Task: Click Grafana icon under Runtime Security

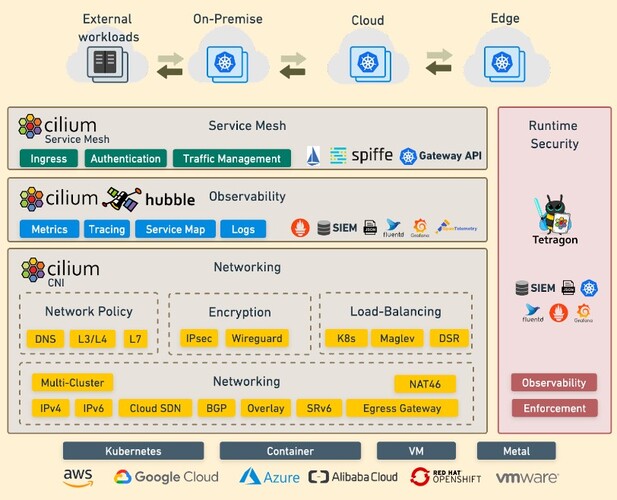Action: tap(583, 313)
